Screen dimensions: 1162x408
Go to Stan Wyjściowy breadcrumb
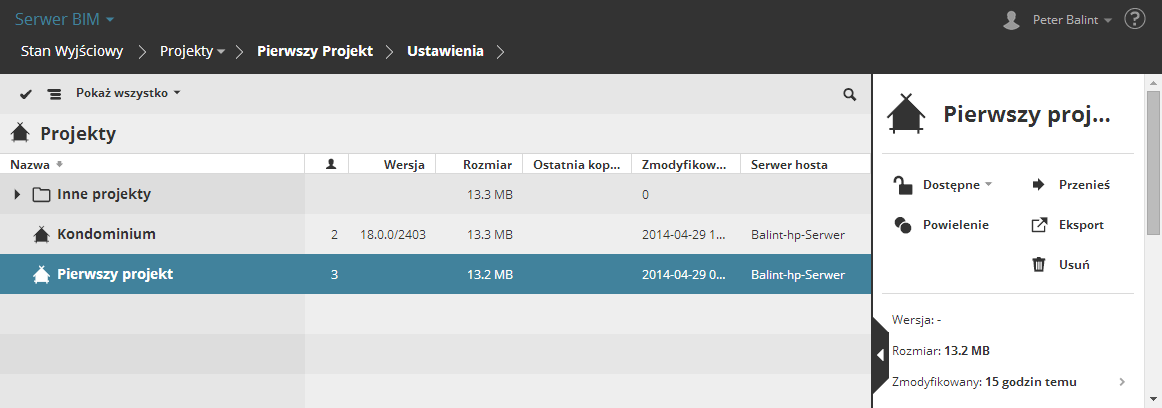pos(72,51)
